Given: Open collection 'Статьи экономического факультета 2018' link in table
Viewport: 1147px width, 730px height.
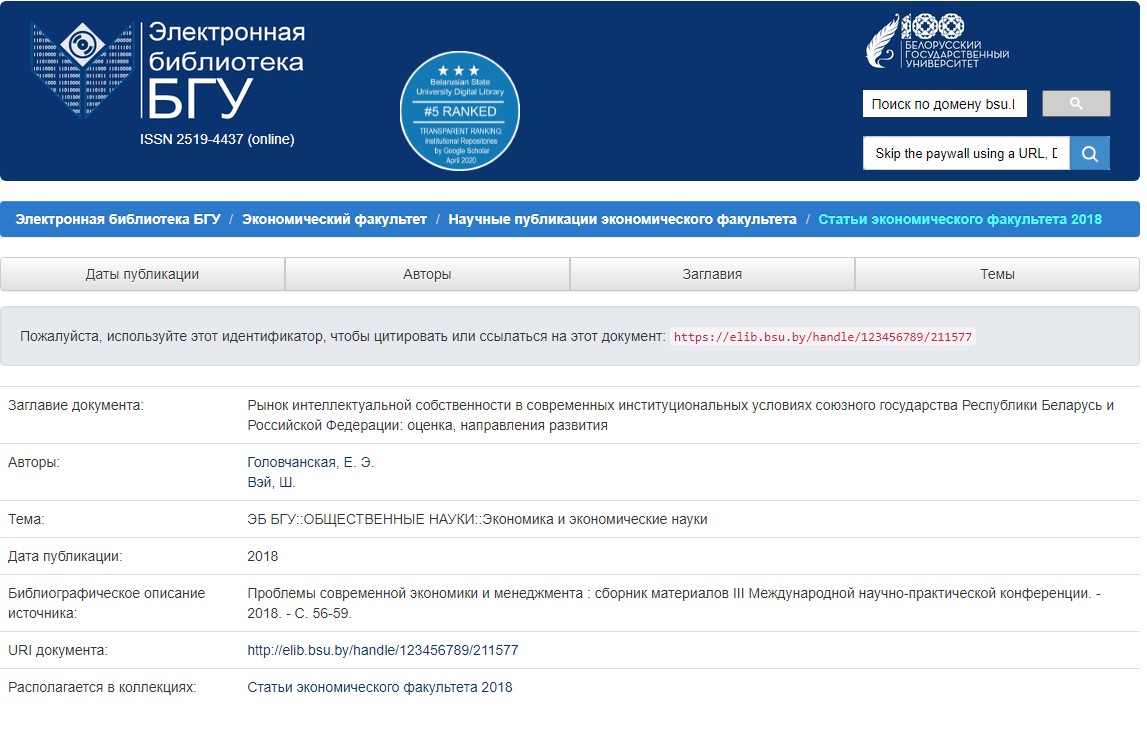Looking at the screenshot, I should pyautogui.click(x=380, y=688).
